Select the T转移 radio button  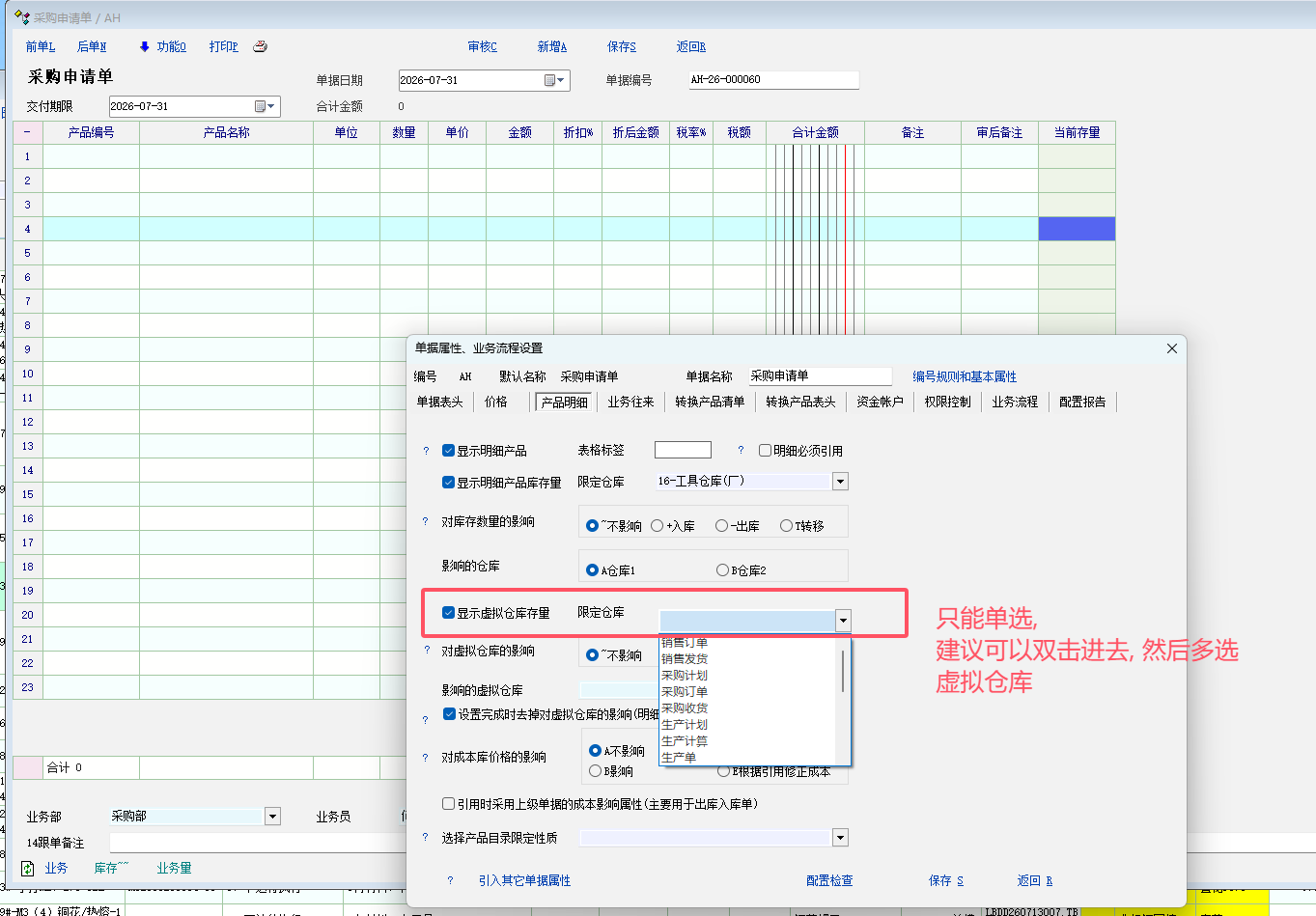coord(786,526)
